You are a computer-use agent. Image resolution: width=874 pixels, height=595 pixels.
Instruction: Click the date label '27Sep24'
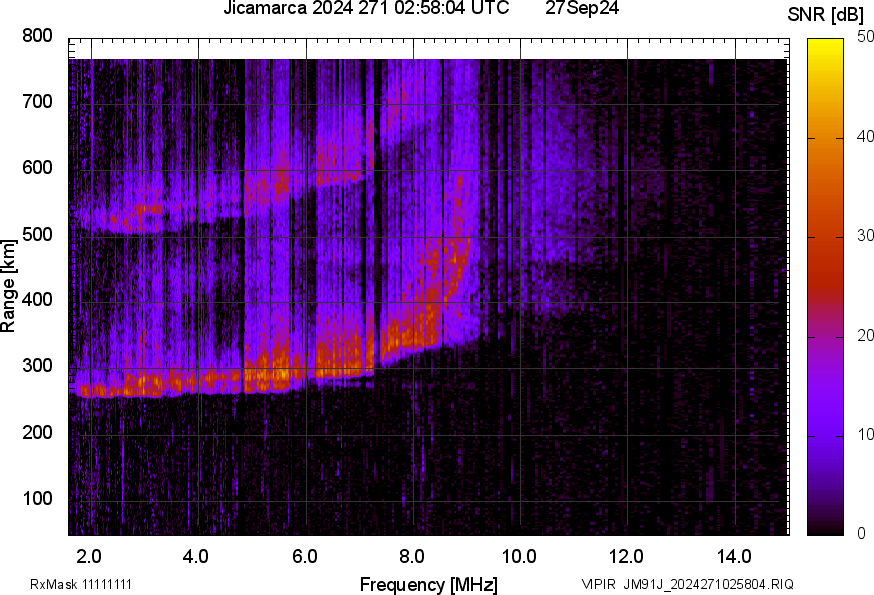581,8
